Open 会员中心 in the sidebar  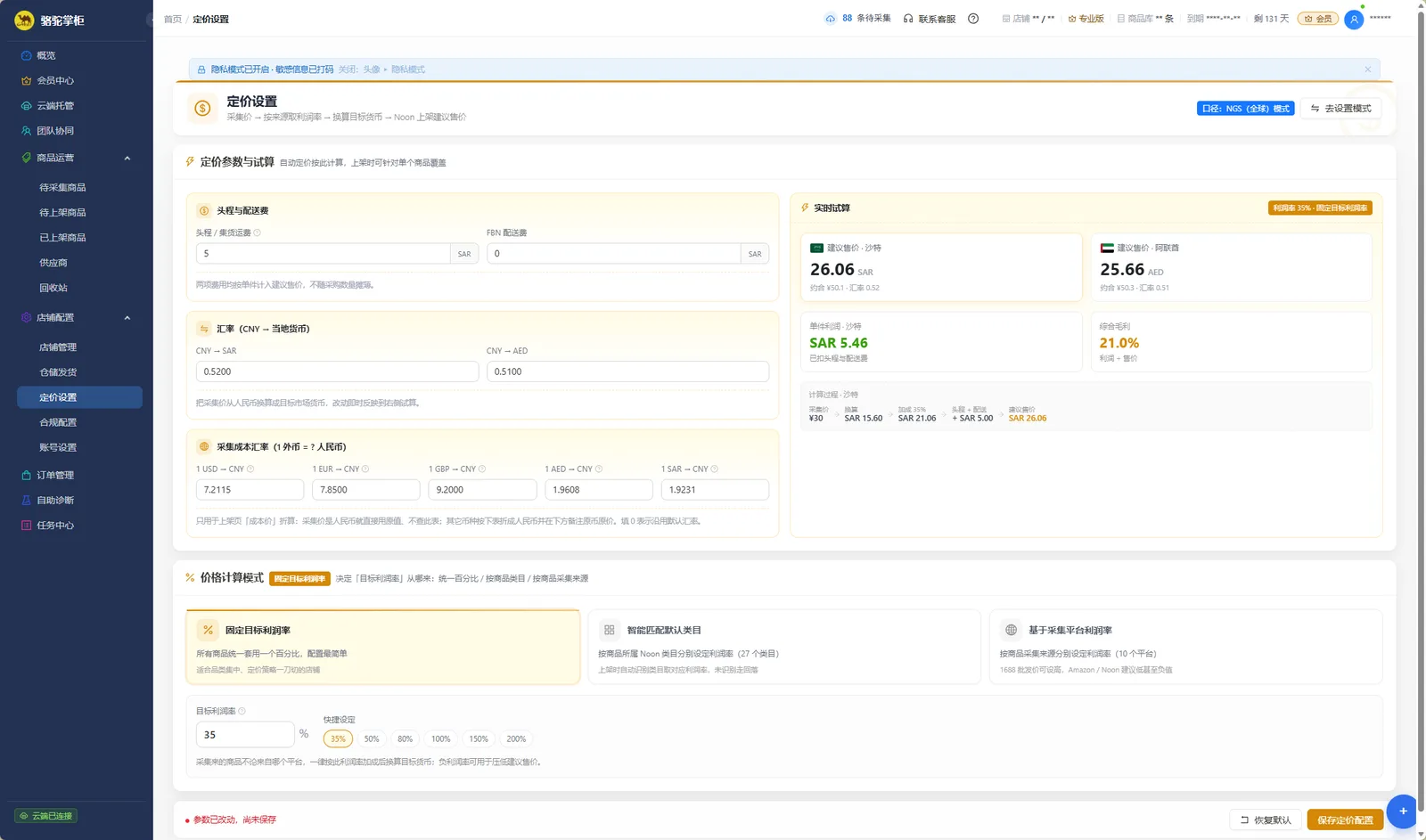click(x=55, y=80)
